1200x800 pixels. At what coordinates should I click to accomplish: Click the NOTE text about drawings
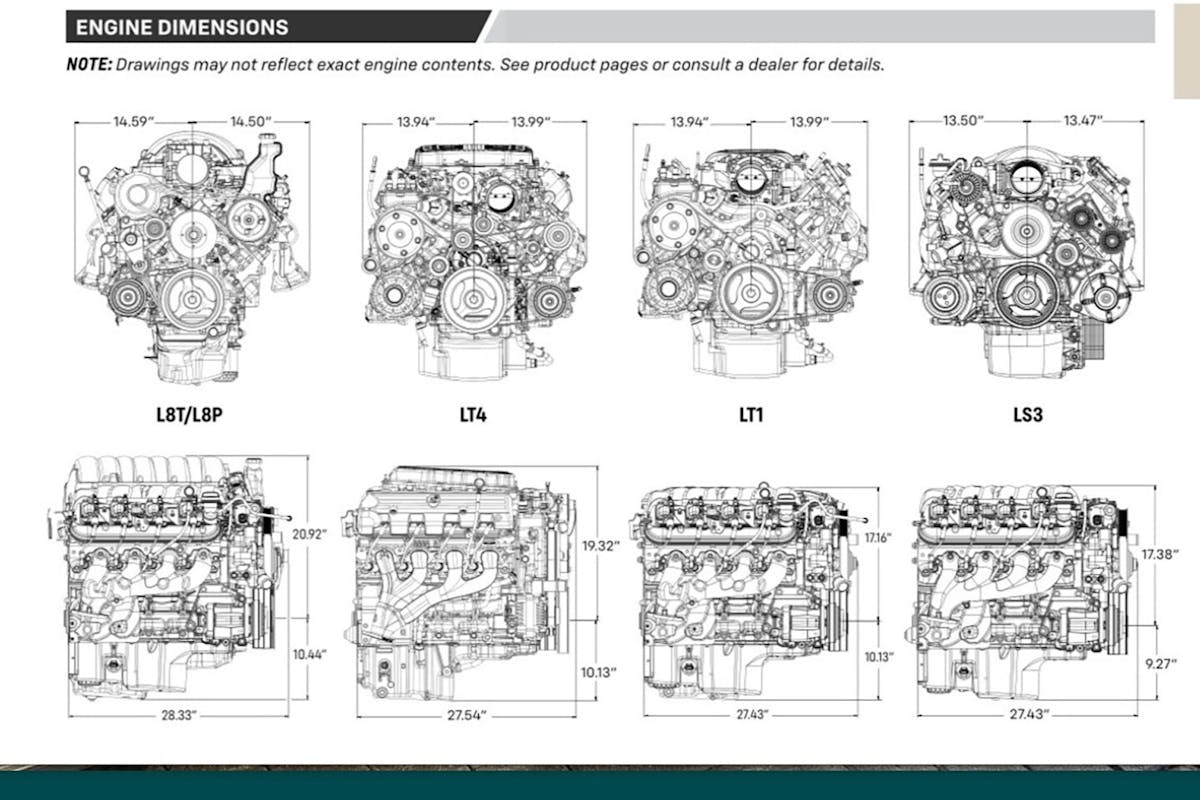pyautogui.click(x=475, y=65)
